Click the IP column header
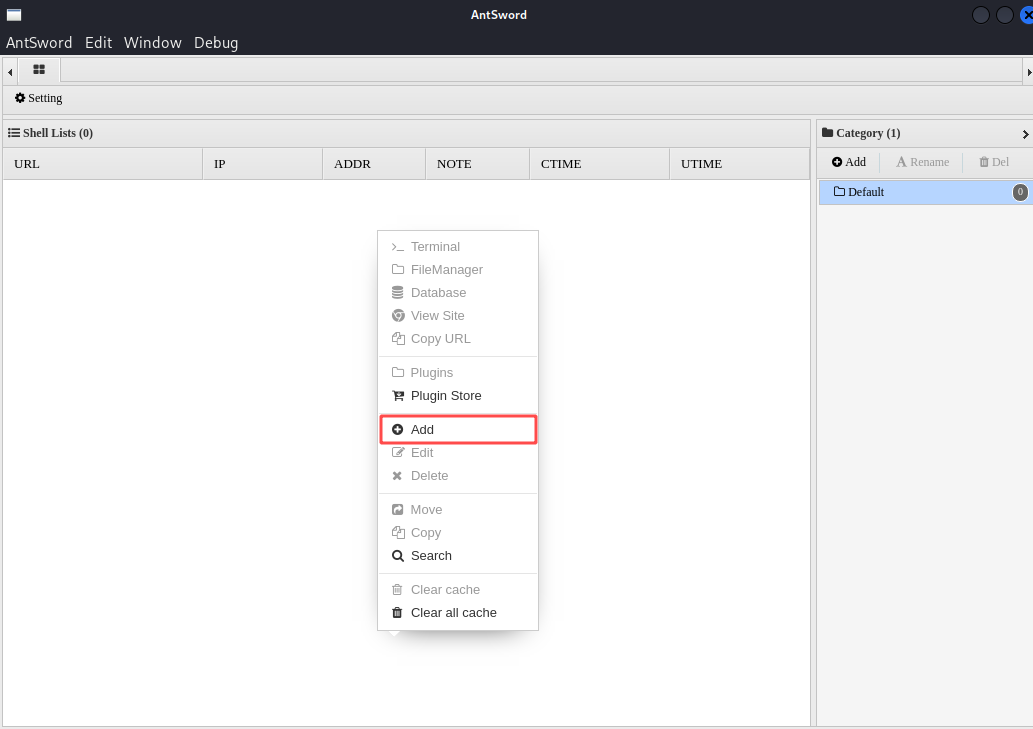This screenshot has height=729, width=1033. [262, 164]
